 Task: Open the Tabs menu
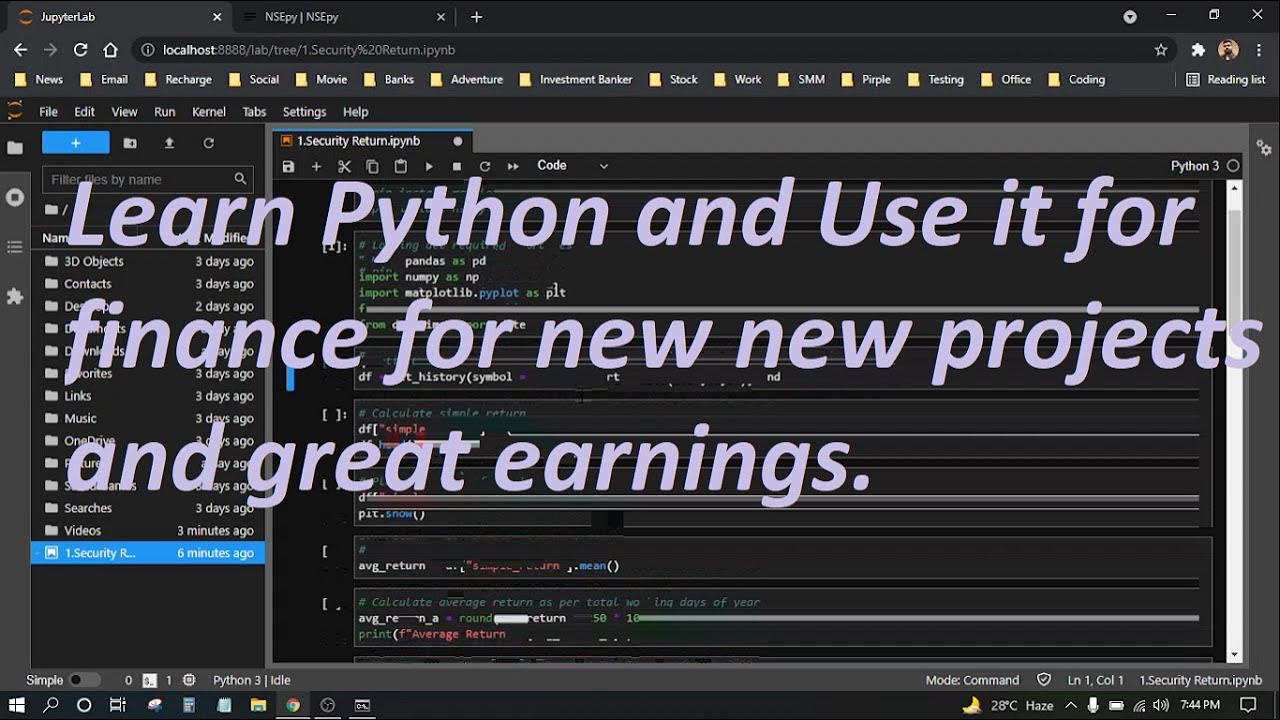coord(255,112)
